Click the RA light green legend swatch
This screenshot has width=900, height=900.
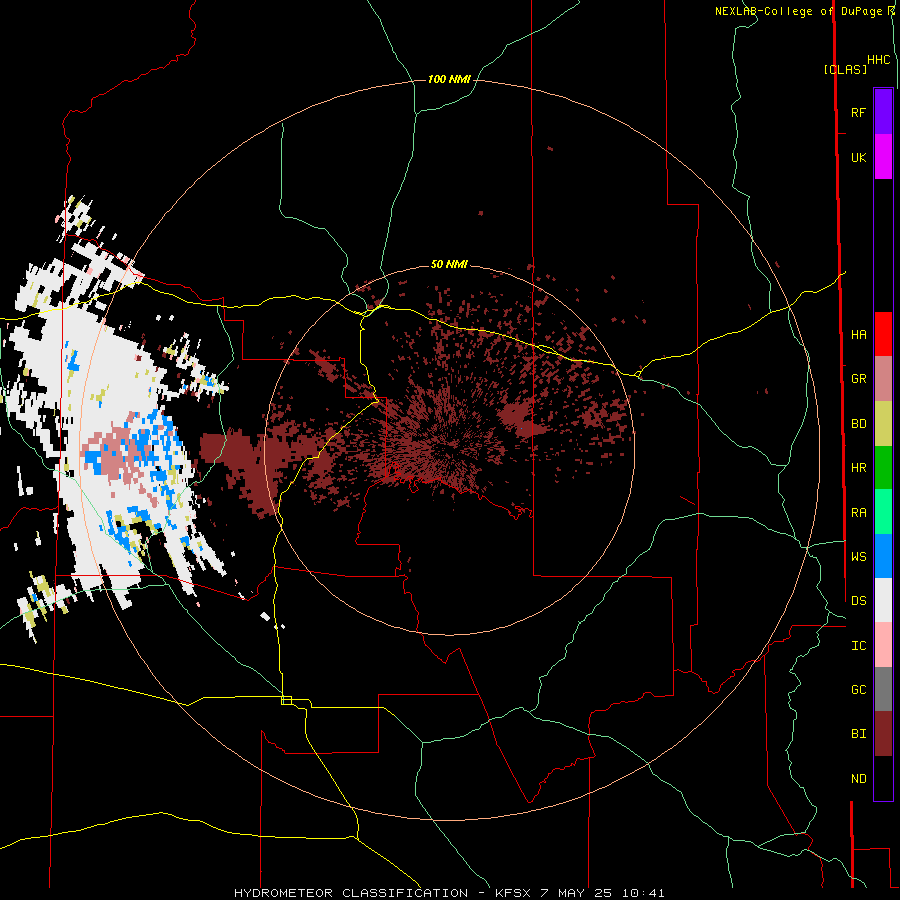(x=883, y=512)
